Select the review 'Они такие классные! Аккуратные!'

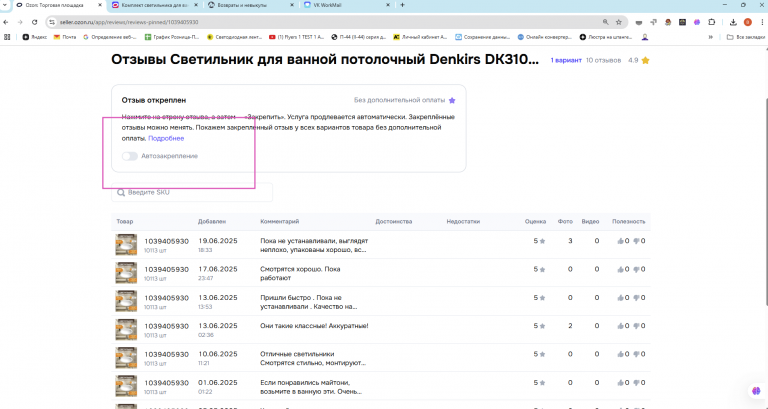[x=314, y=326]
